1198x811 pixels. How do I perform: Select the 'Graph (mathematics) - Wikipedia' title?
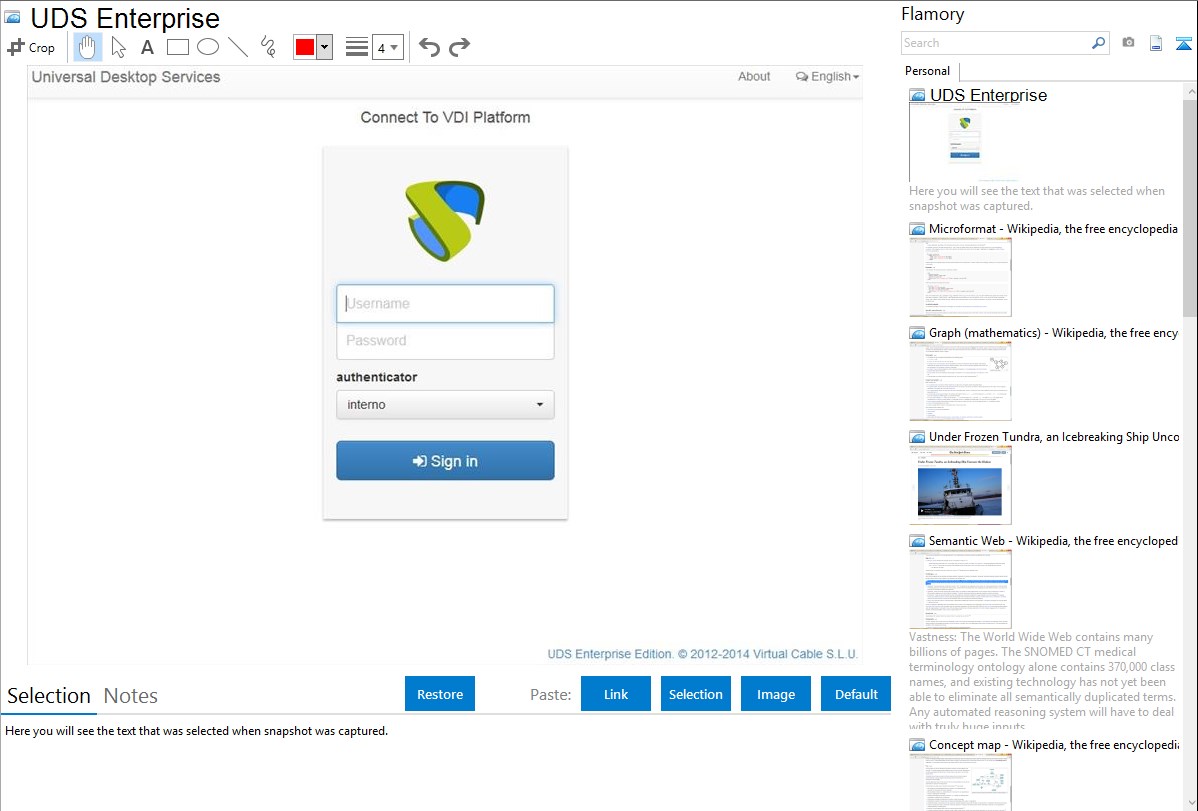[1053, 333]
